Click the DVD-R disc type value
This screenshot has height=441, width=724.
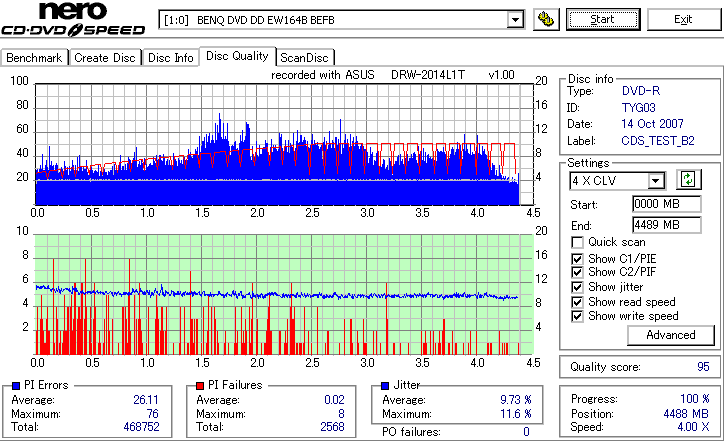tap(641, 91)
